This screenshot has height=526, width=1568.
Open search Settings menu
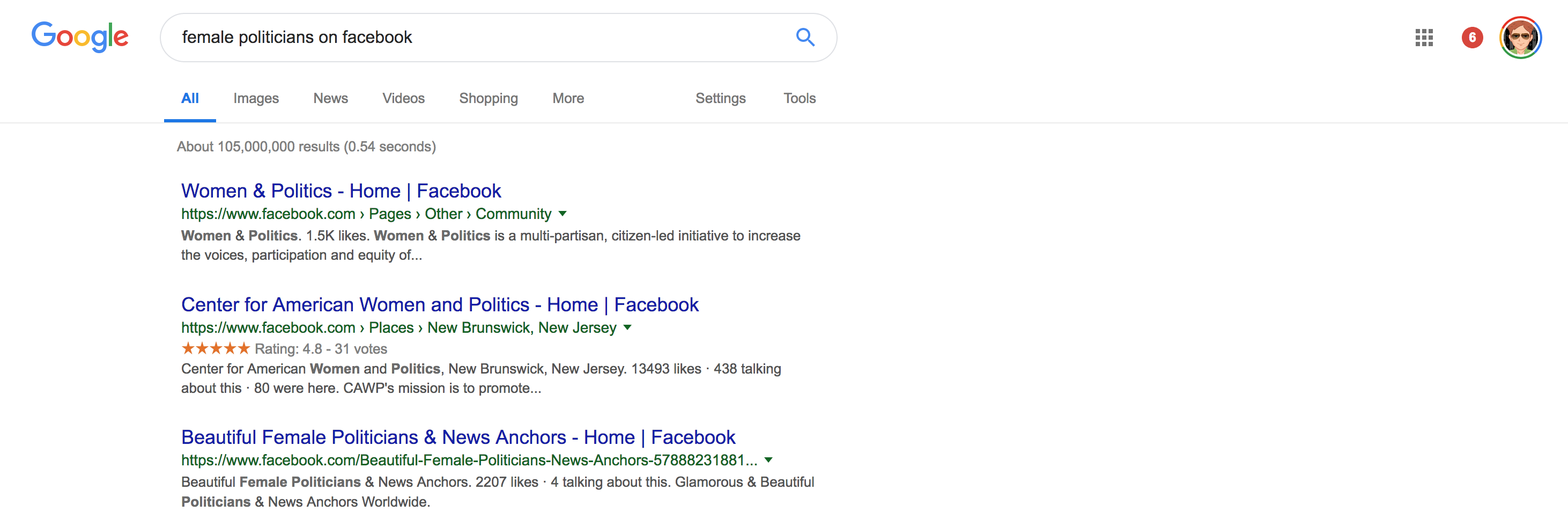720,98
